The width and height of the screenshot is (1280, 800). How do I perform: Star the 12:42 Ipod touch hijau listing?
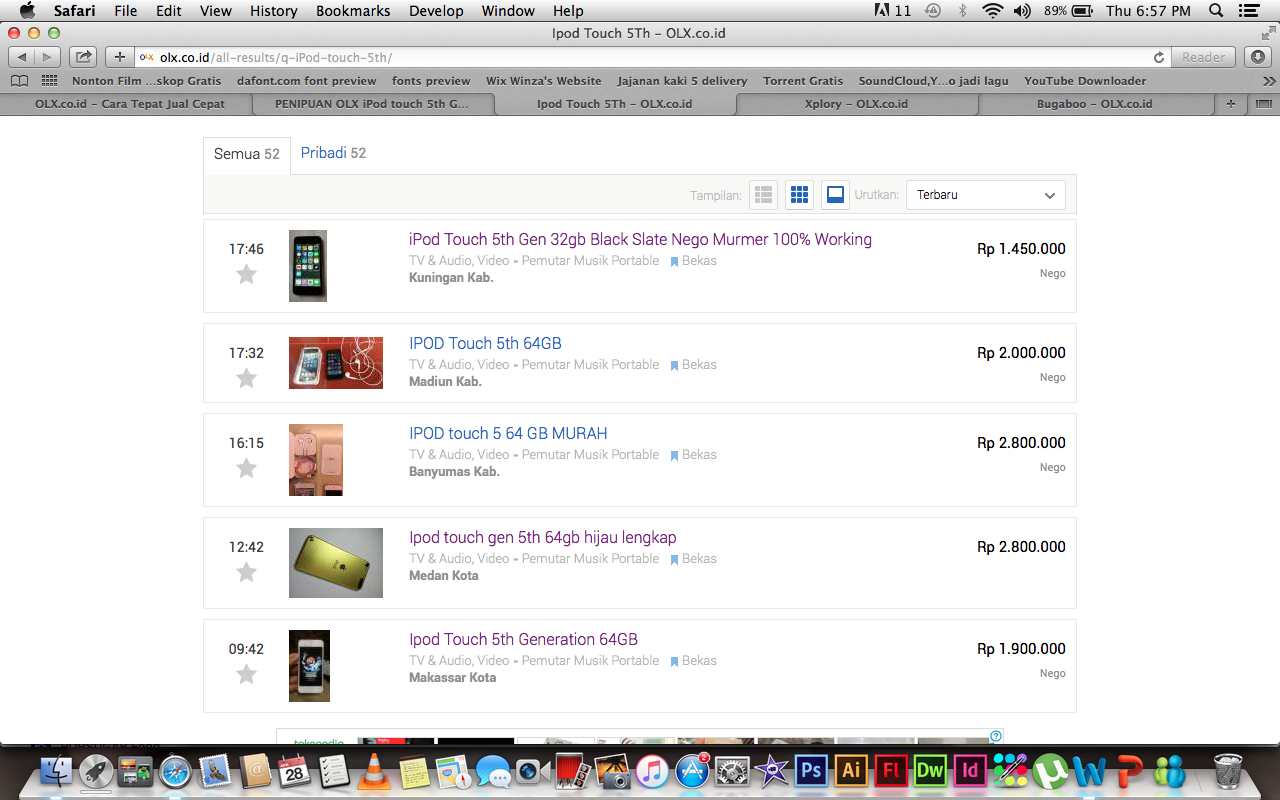pos(246,572)
